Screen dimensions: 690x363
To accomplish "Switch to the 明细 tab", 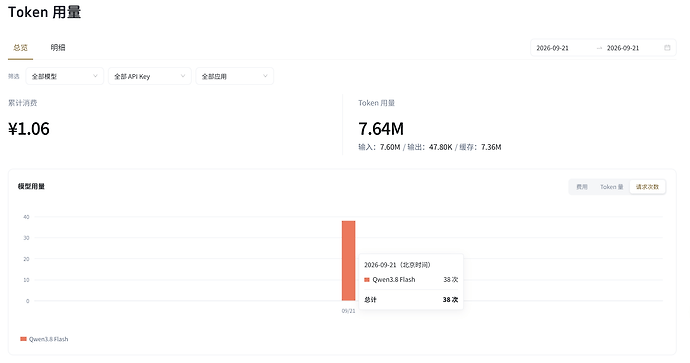I will [x=58, y=48].
